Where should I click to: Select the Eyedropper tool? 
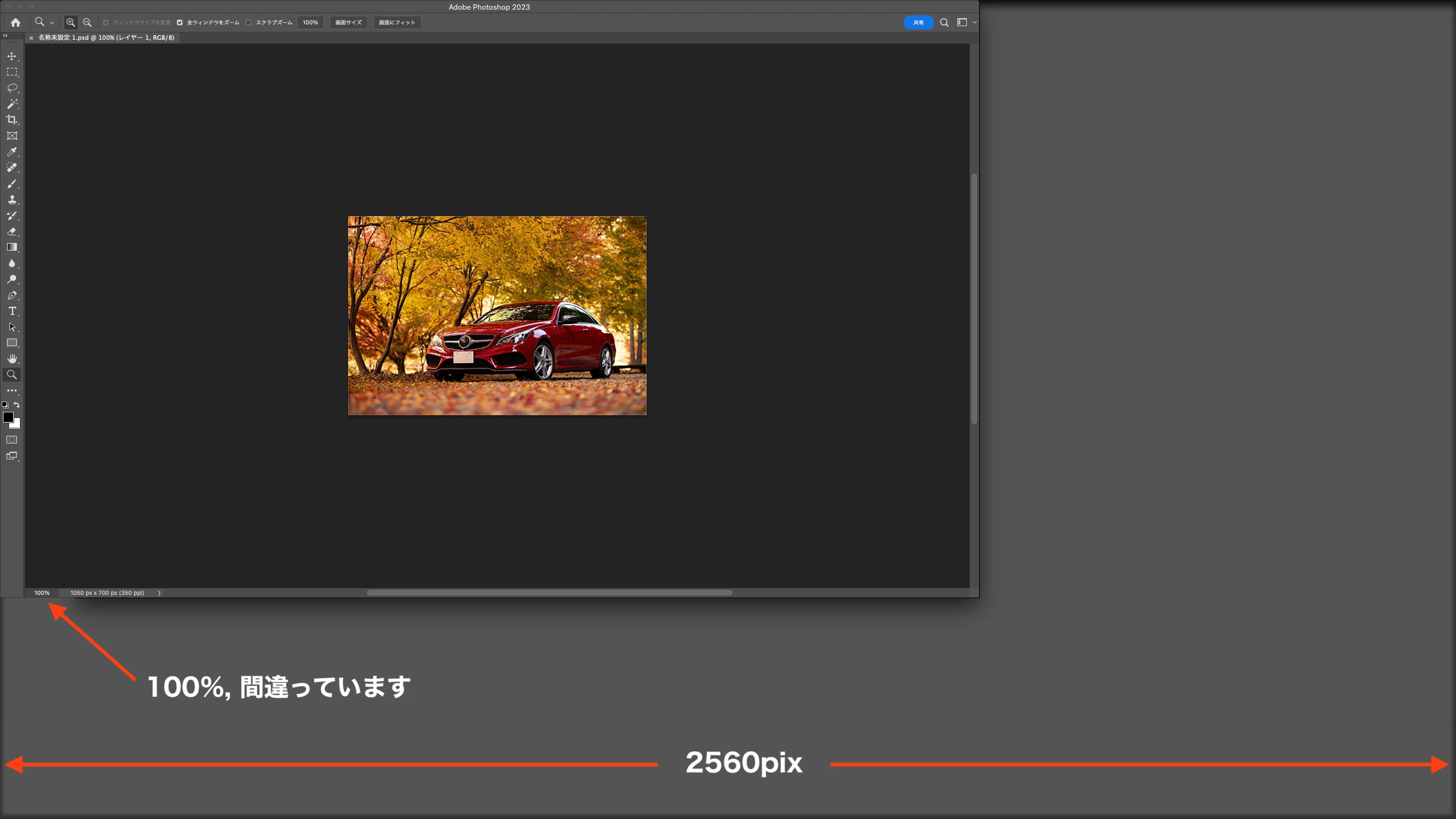[12, 152]
